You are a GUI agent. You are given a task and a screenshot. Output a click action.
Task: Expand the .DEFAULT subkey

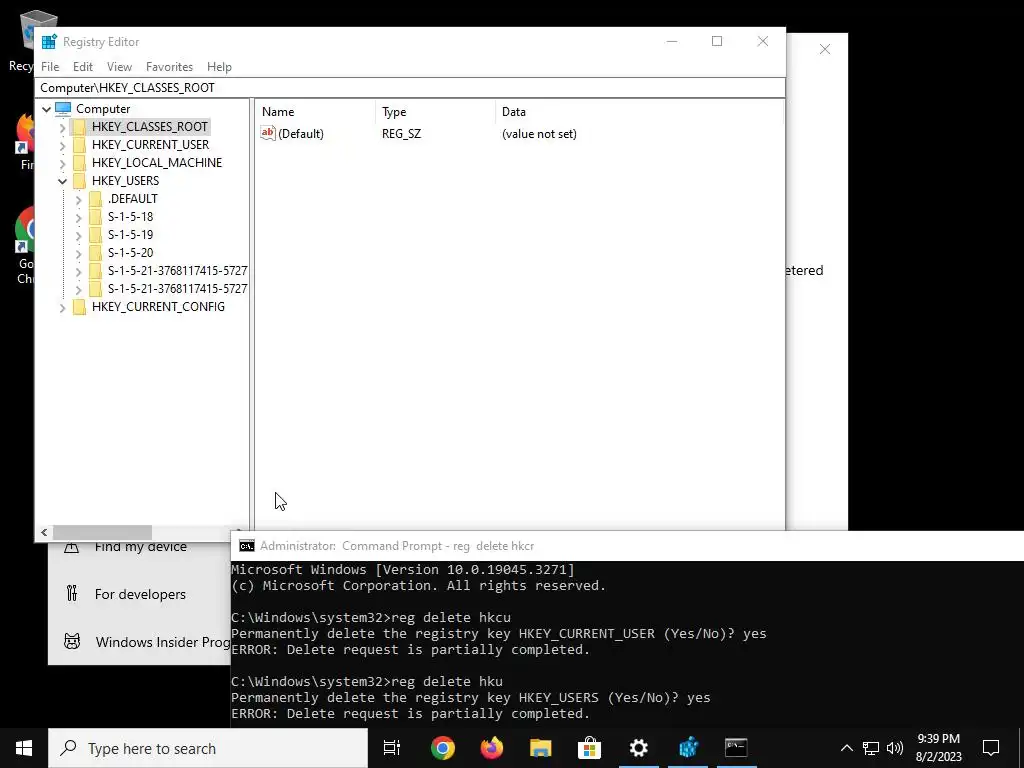[x=78, y=199]
